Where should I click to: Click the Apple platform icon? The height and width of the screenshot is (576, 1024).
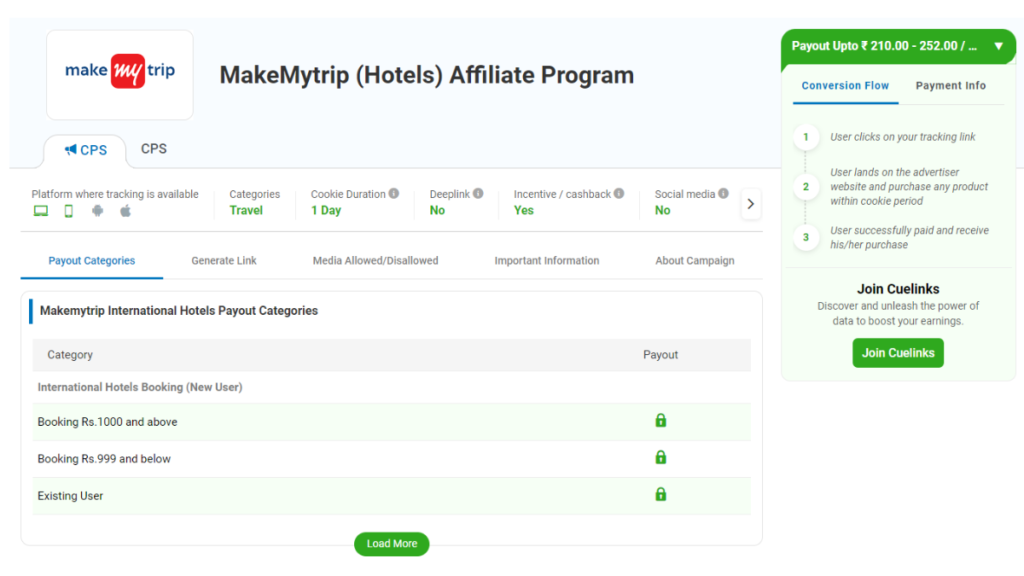(x=125, y=210)
